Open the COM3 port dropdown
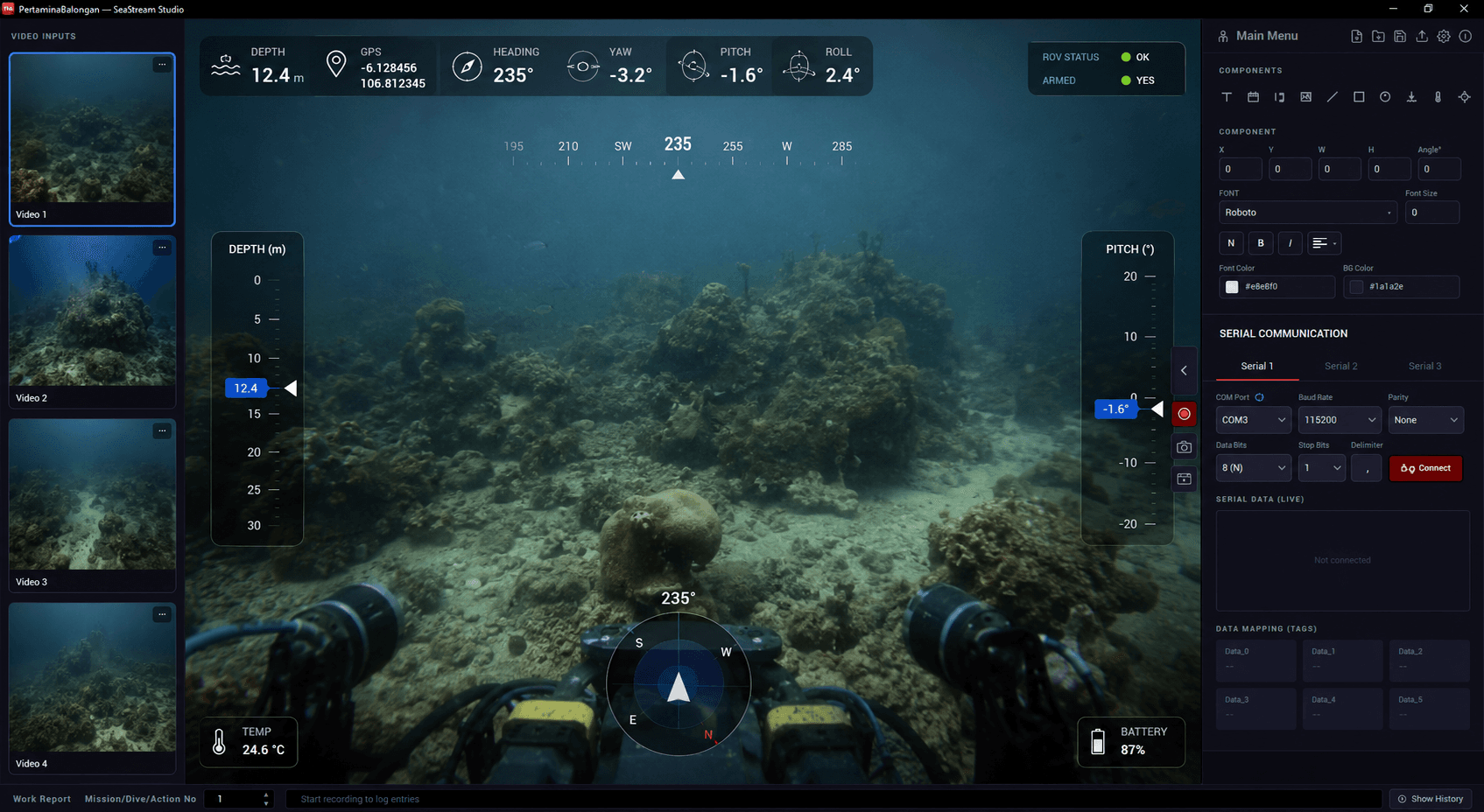This screenshot has height=812, width=1484. 1253,420
